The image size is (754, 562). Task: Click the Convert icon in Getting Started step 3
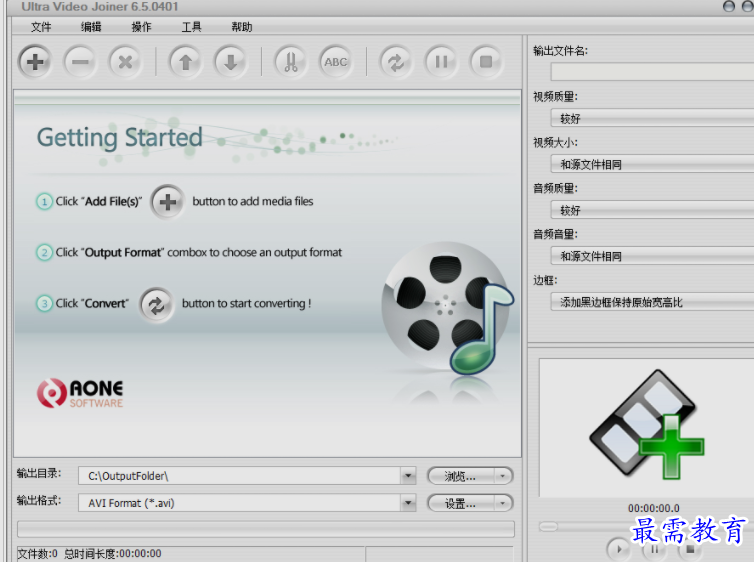156,305
